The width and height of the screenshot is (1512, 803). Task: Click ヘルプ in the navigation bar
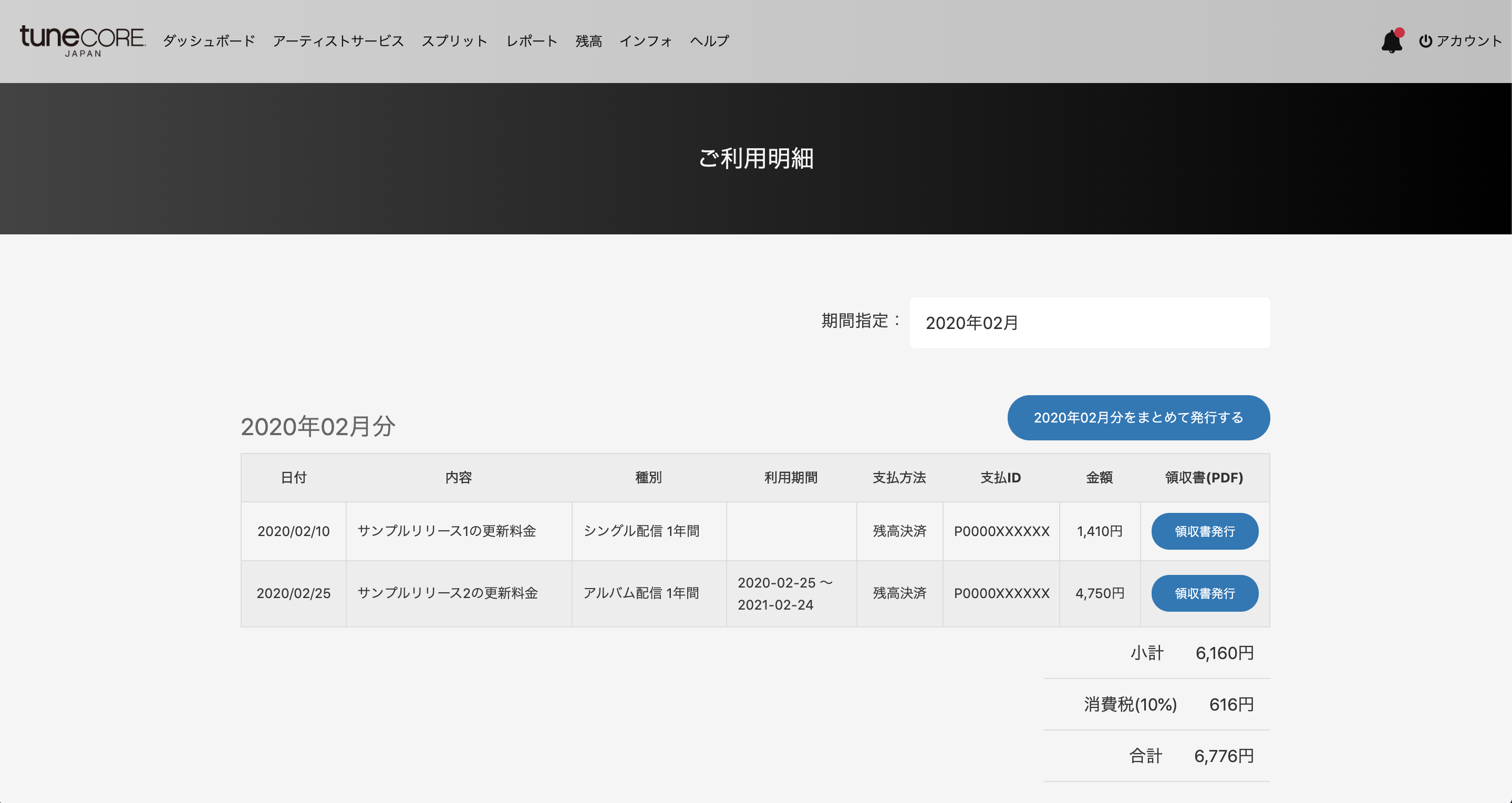709,41
